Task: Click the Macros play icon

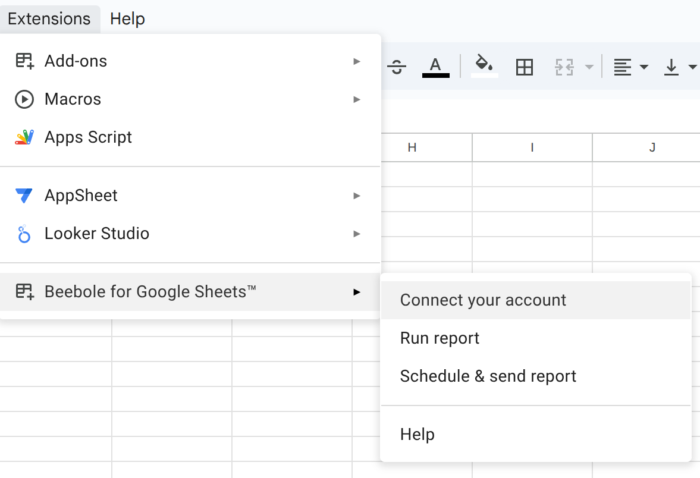Action: [24, 99]
